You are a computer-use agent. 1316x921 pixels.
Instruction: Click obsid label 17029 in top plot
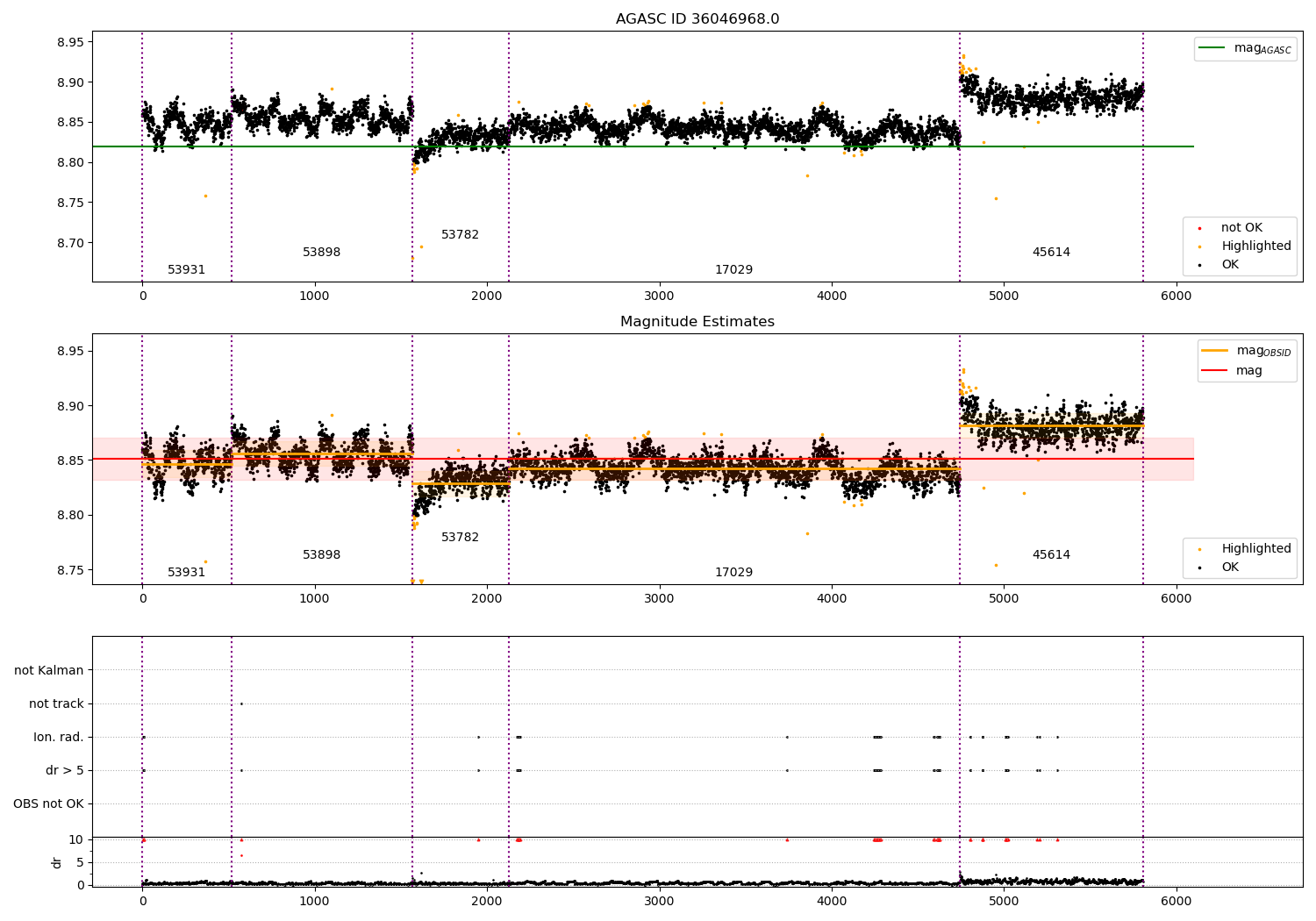point(733,270)
